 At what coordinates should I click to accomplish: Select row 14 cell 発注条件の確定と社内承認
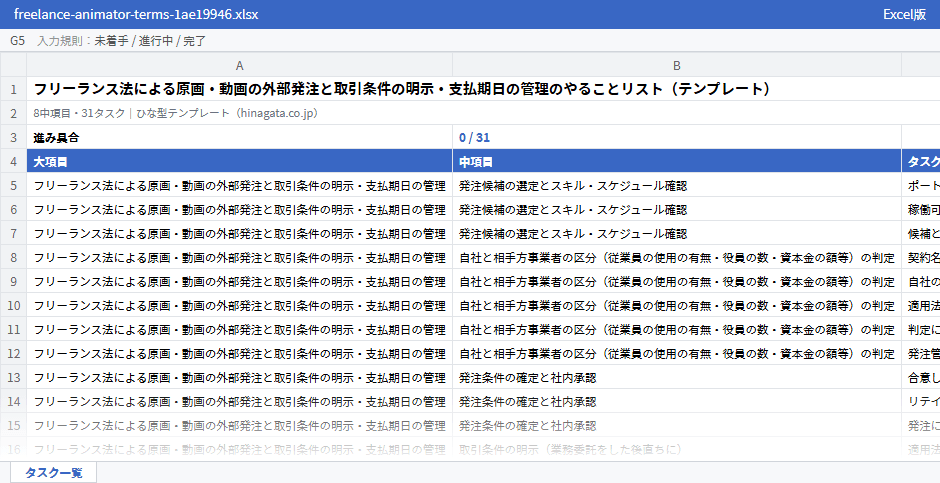pyautogui.click(x=677, y=402)
